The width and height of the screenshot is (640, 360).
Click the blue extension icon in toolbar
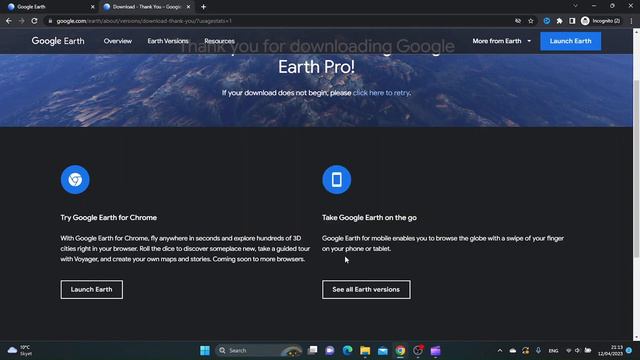coord(547,21)
